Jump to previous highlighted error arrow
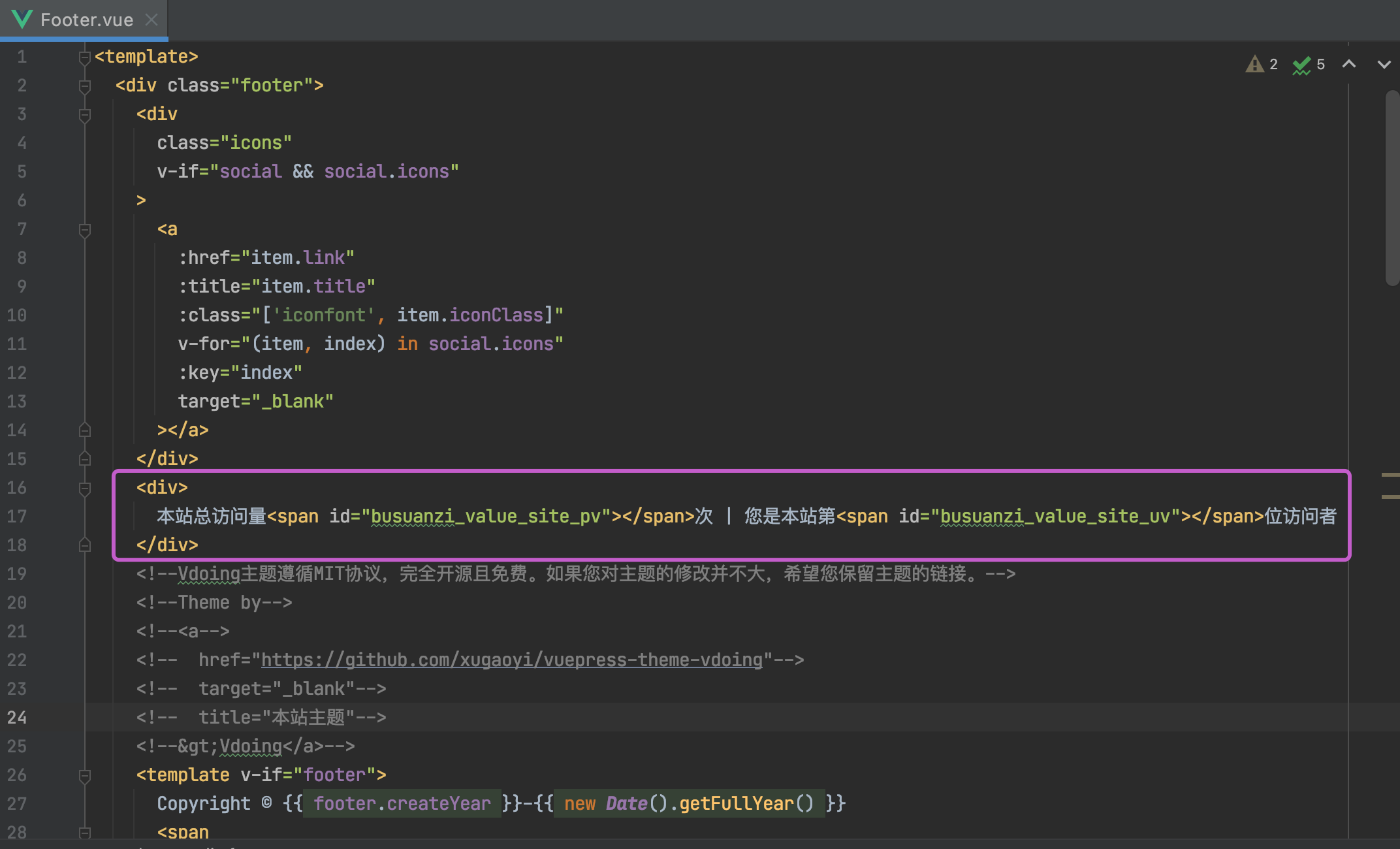Screen dimensions: 1400x849 (x=1349, y=64)
